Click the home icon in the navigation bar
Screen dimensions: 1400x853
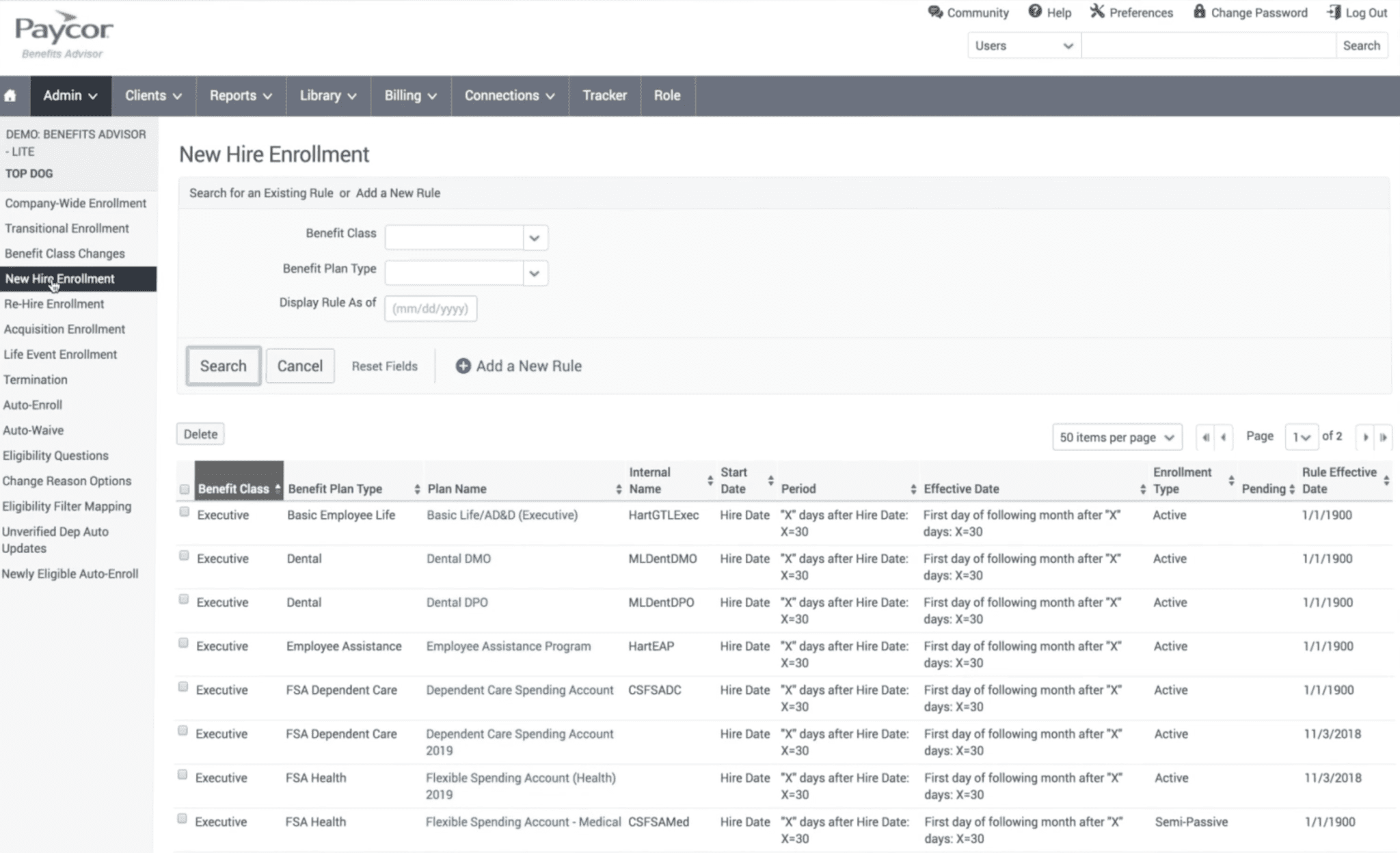tap(11, 96)
